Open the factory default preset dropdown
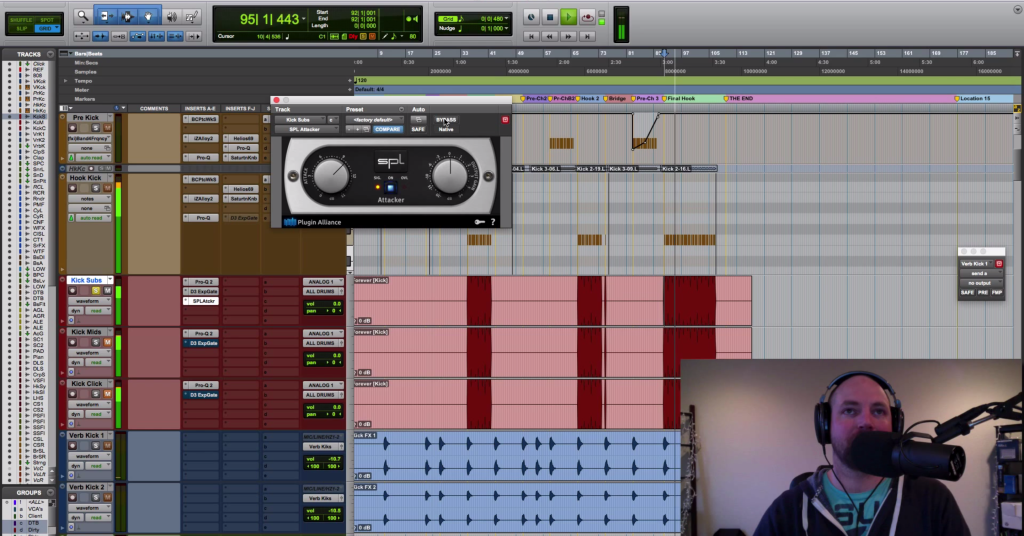The height and width of the screenshot is (536, 1024). [x=374, y=120]
